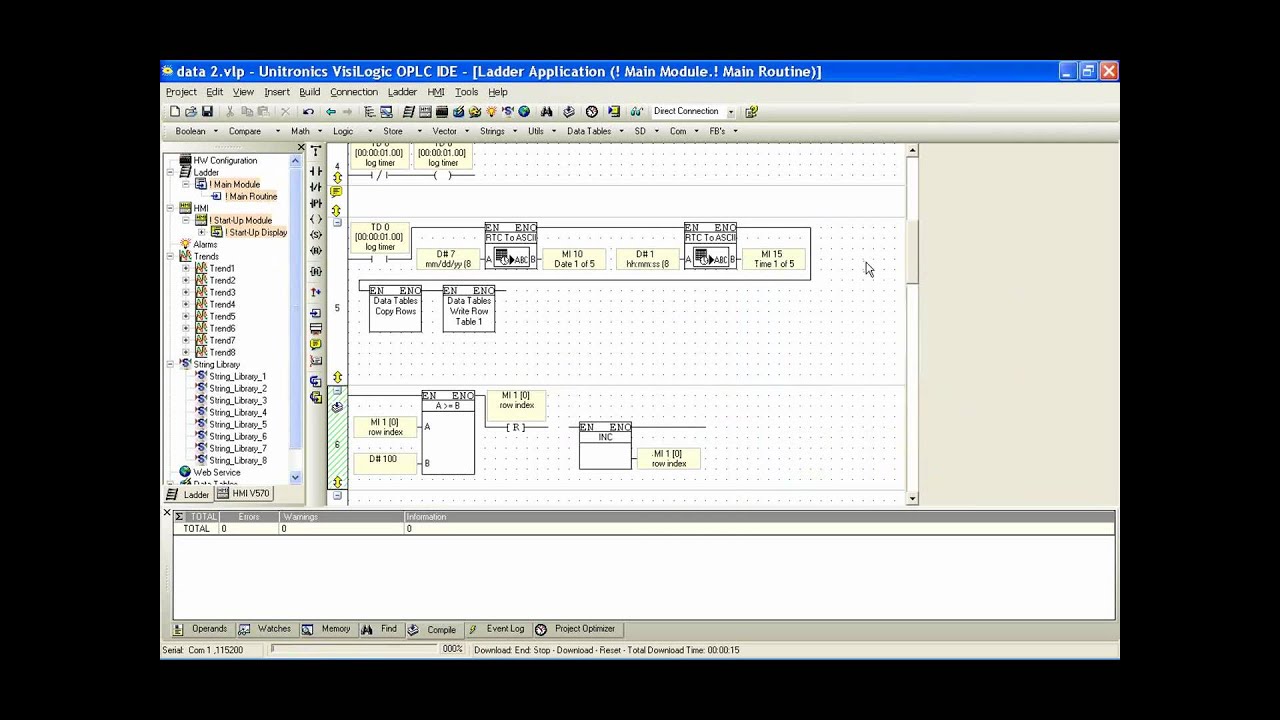Click the Open project folder icon
The image size is (1280, 720).
(x=191, y=111)
